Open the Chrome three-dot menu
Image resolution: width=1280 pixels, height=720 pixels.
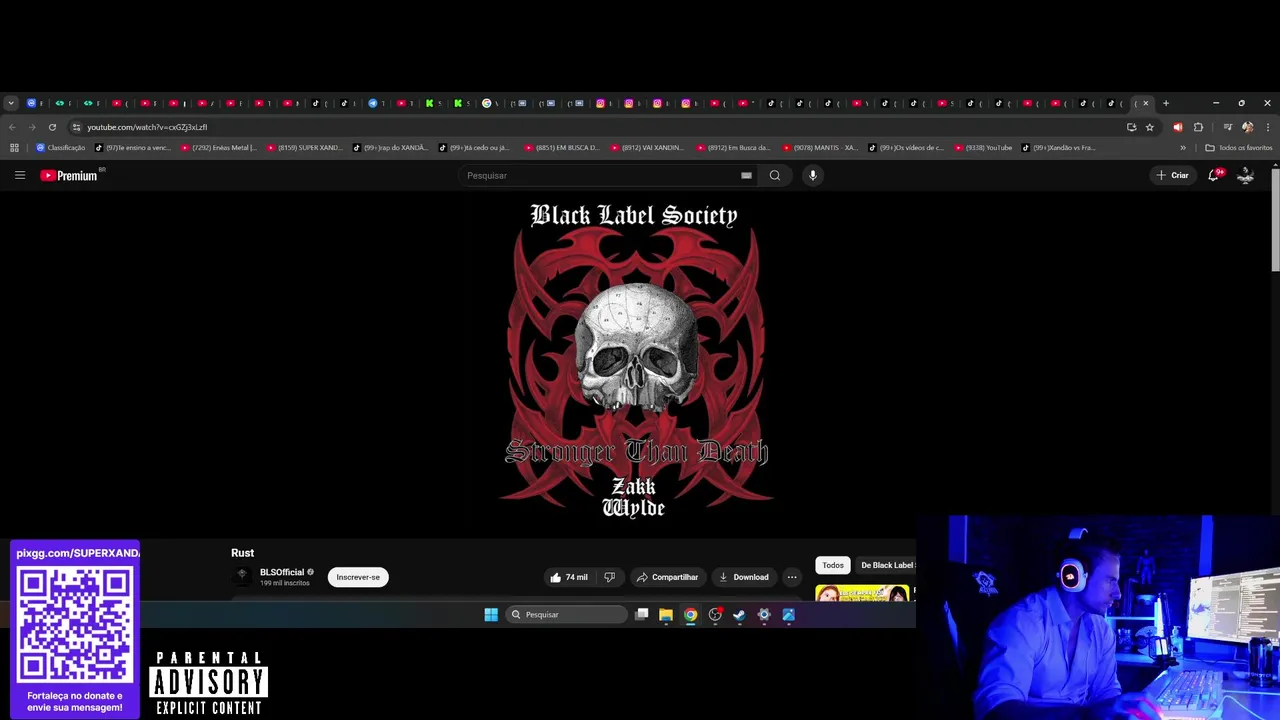pos(1268,127)
